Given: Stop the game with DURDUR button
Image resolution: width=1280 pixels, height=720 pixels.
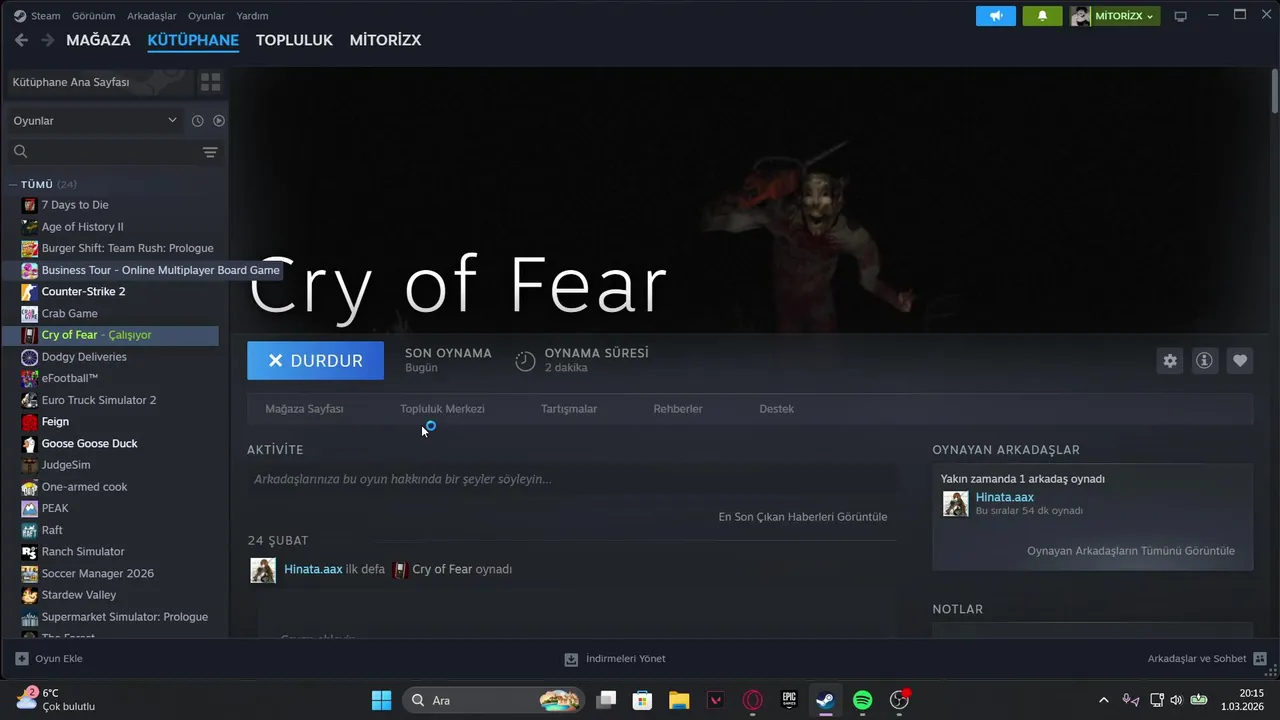Looking at the screenshot, I should coord(315,361).
